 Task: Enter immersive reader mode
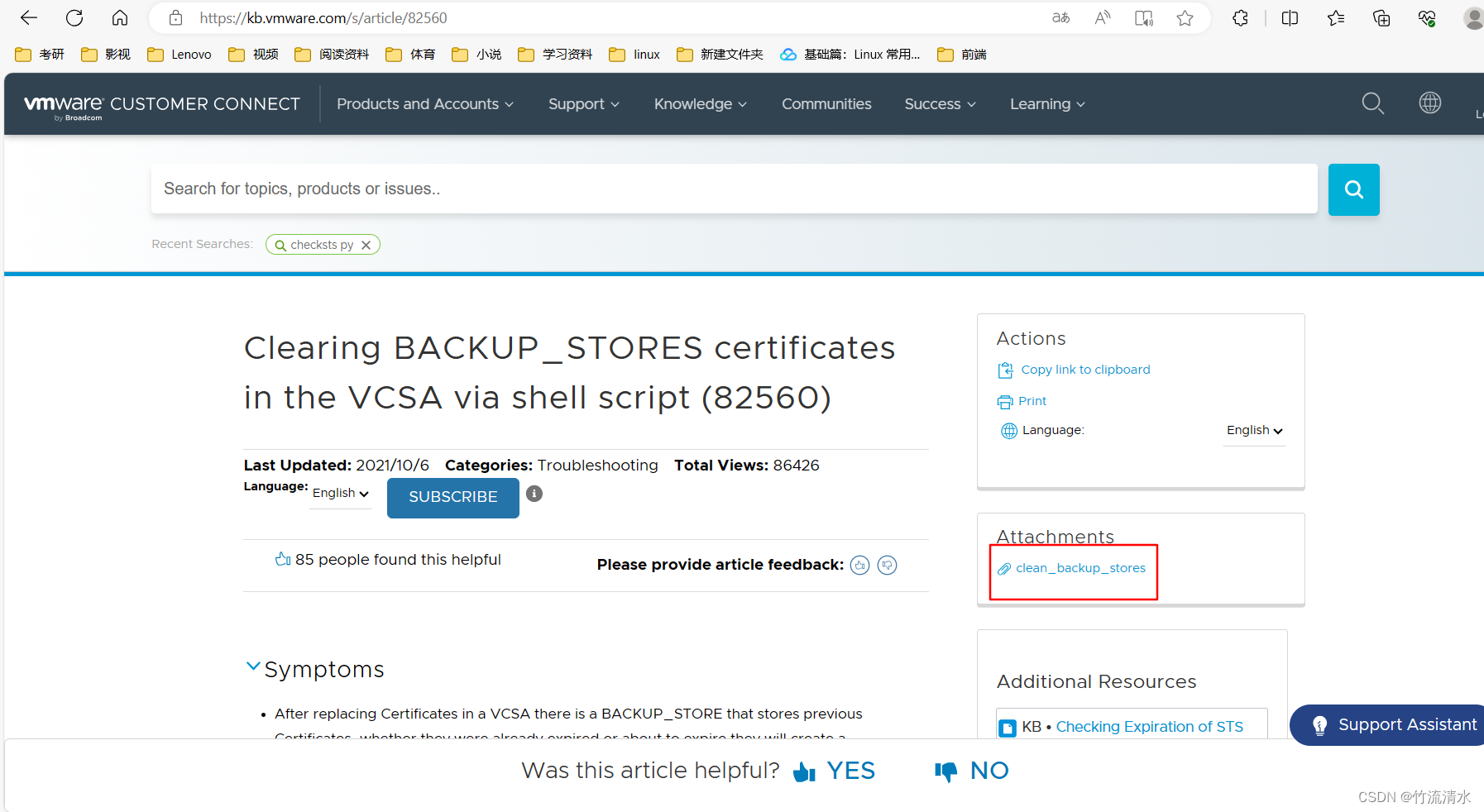click(x=1144, y=17)
